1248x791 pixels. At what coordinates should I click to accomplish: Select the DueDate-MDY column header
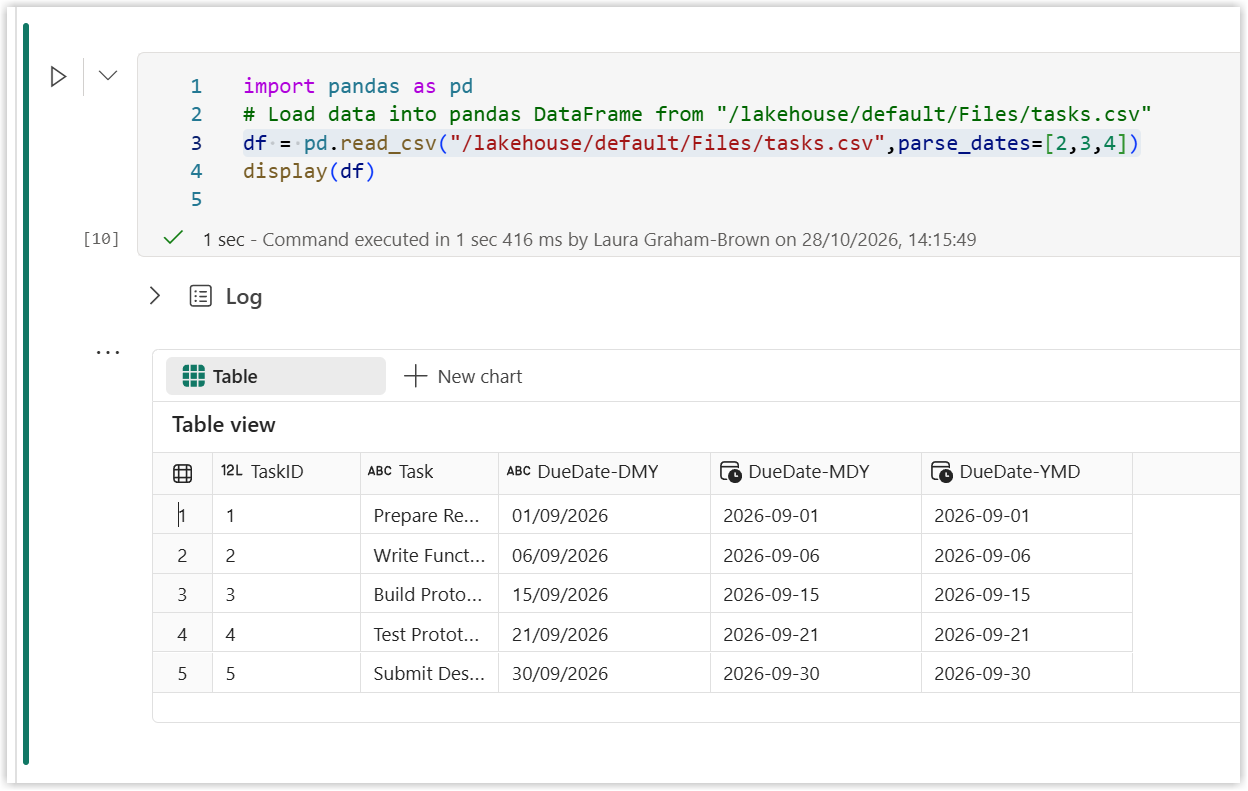pyautogui.click(x=816, y=472)
